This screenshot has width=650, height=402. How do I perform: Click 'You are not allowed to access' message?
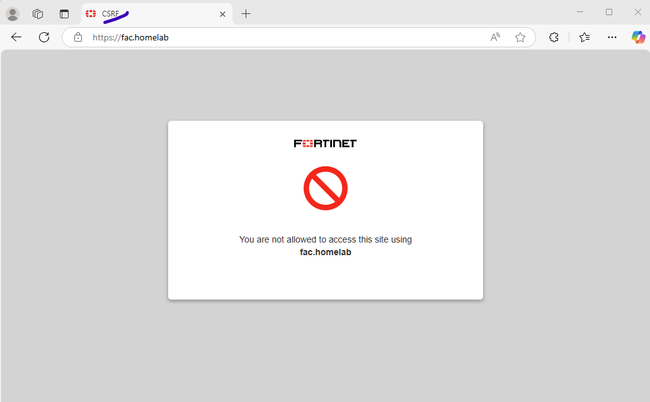click(x=325, y=240)
